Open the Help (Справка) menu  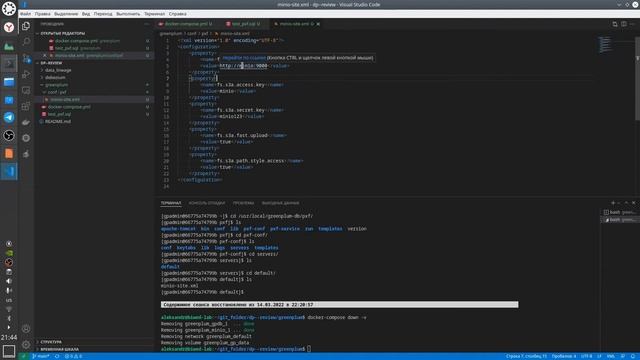click(x=177, y=14)
